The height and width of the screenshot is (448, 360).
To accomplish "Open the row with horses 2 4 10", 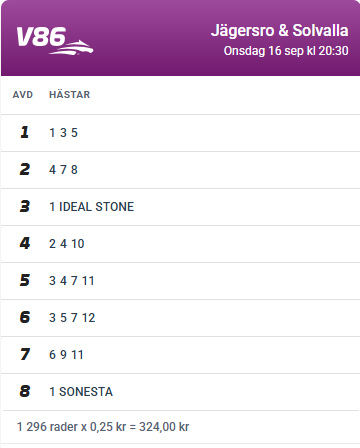I will 180,244.
